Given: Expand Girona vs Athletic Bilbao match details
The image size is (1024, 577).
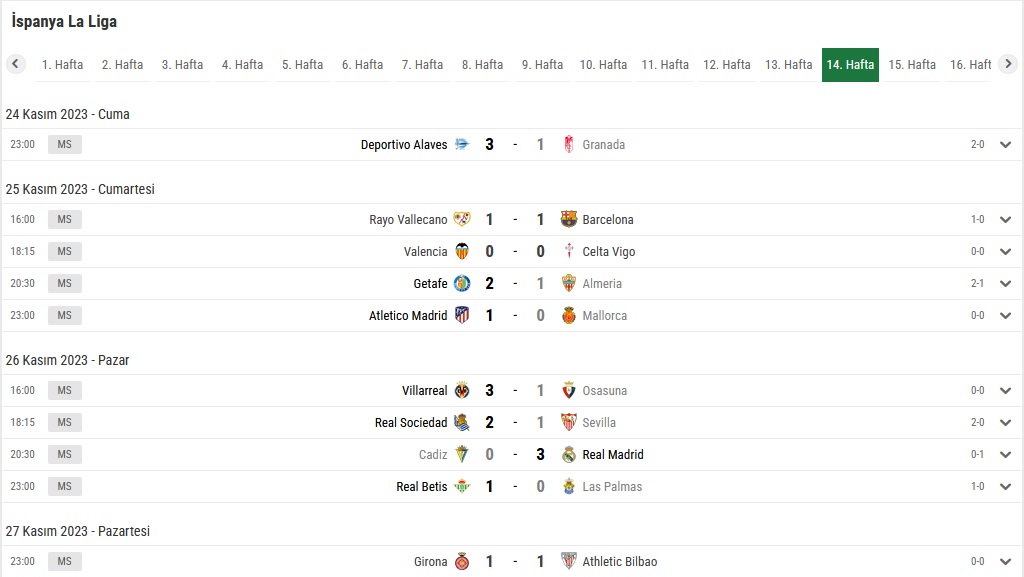Looking at the screenshot, I should click(1005, 561).
